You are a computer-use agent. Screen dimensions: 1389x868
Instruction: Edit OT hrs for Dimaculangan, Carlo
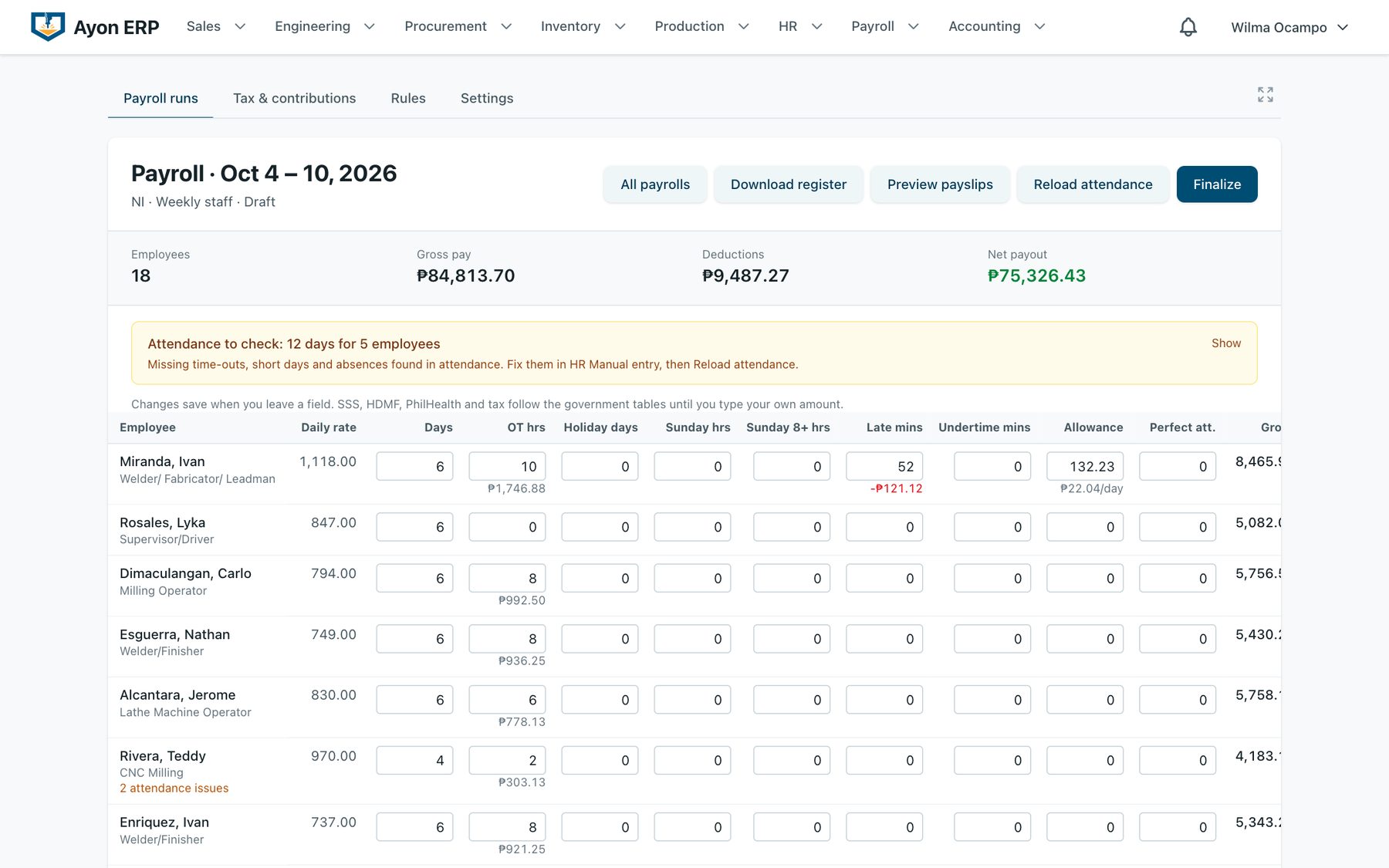(x=507, y=579)
